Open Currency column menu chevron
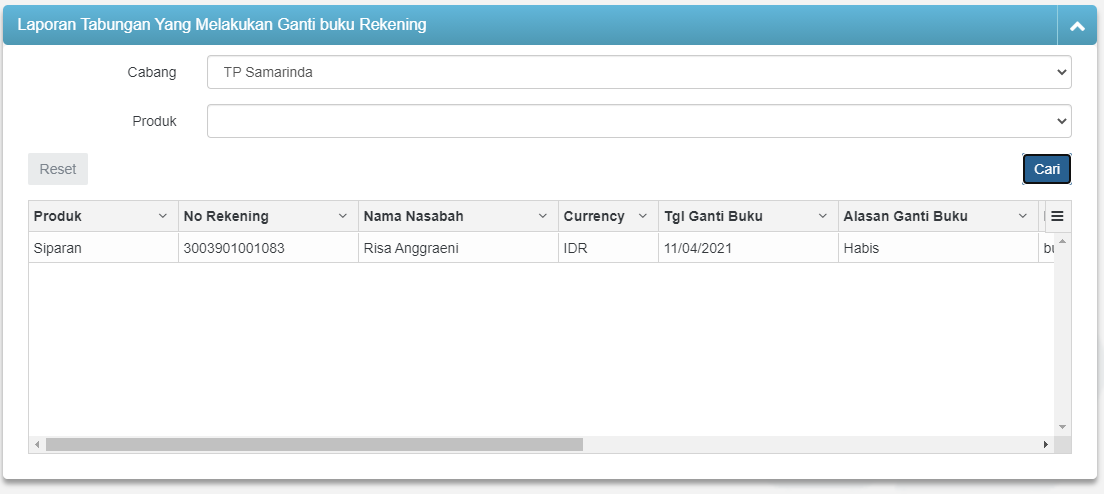The image size is (1104, 494). coord(643,216)
